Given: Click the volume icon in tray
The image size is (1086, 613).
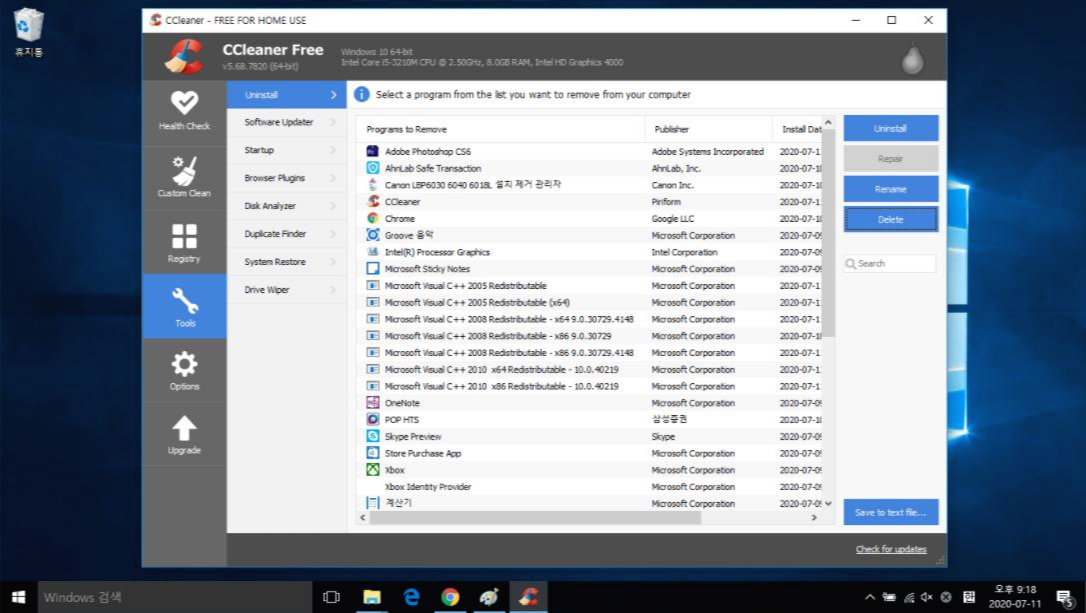Looking at the screenshot, I should pyautogui.click(x=927, y=597).
